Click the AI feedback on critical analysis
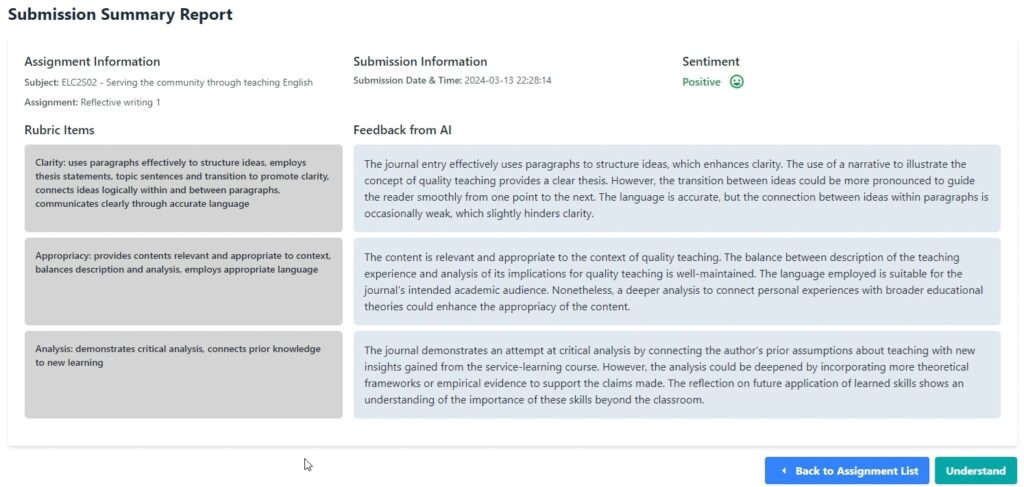This screenshot has width=1024, height=487. (676, 374)
